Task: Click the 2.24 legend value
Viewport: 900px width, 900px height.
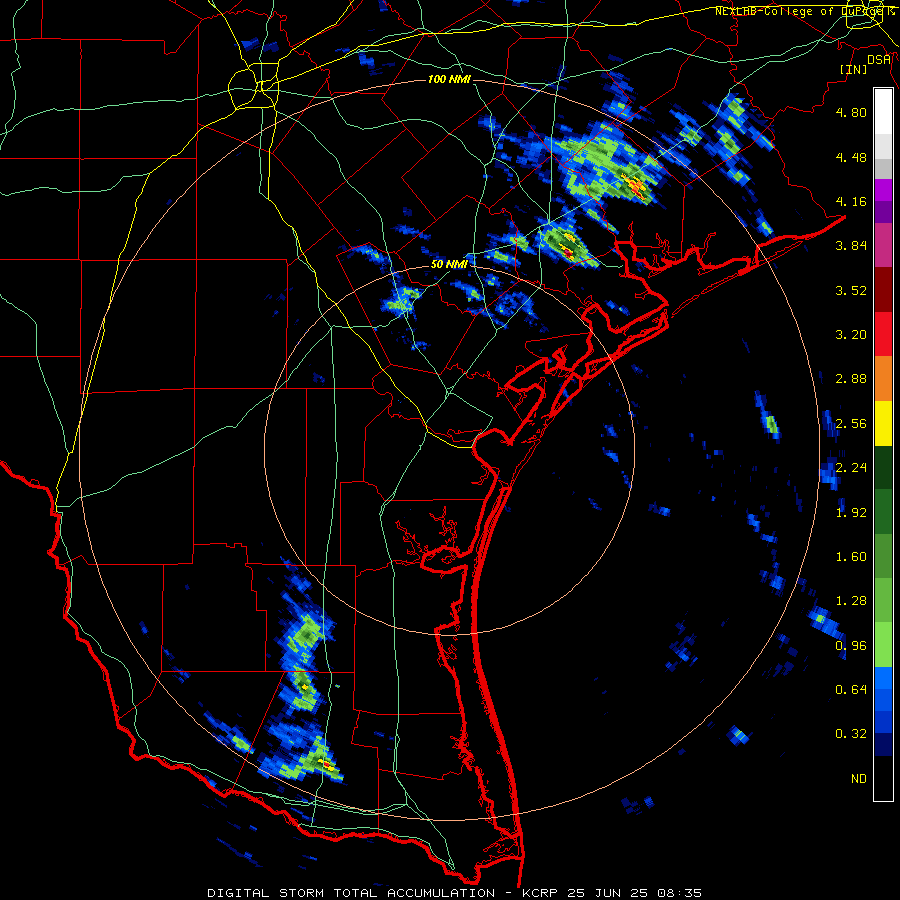Action: point(851,468)
